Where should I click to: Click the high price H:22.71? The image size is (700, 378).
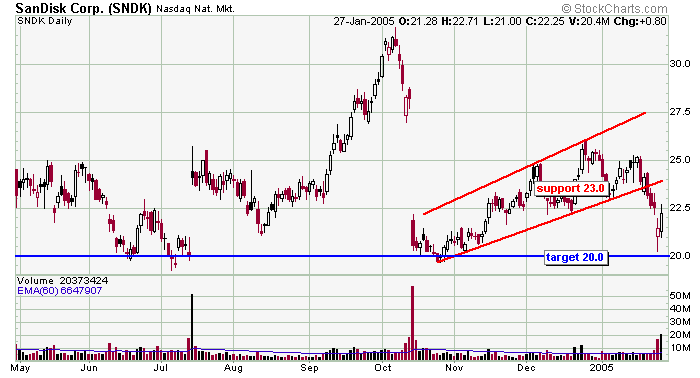[460, 21]
